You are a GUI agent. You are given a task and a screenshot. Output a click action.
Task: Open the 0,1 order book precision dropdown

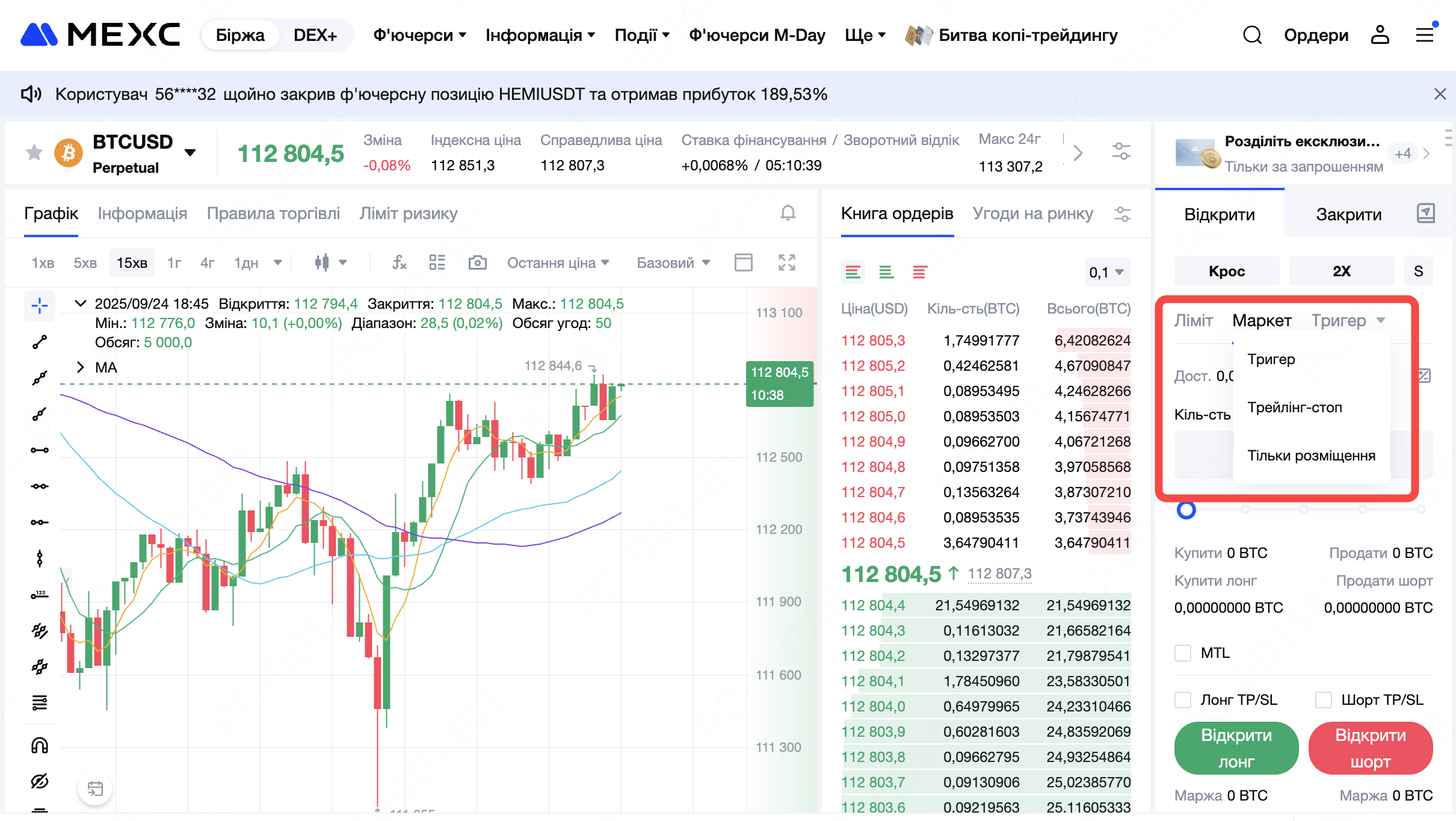1106,272
